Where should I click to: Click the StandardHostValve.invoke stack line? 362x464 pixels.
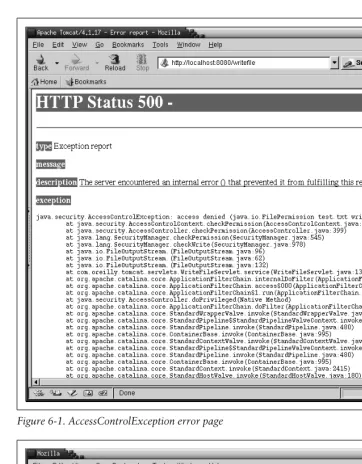[214, 376]
